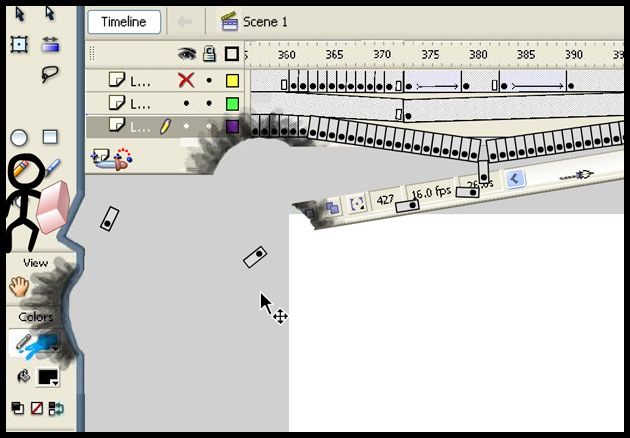Toggle outline view for all layers

click(x=232, y=54)
